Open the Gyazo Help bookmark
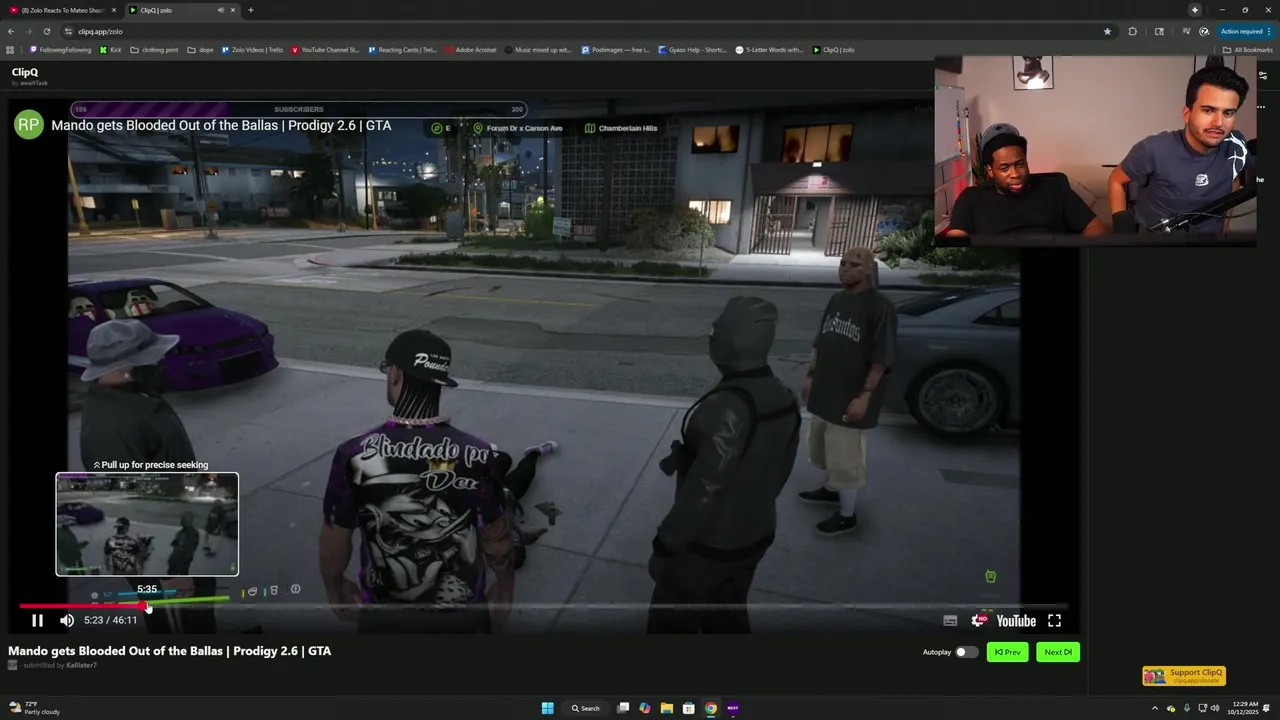Screen dimensions: 1280x720 click(693, 50)
